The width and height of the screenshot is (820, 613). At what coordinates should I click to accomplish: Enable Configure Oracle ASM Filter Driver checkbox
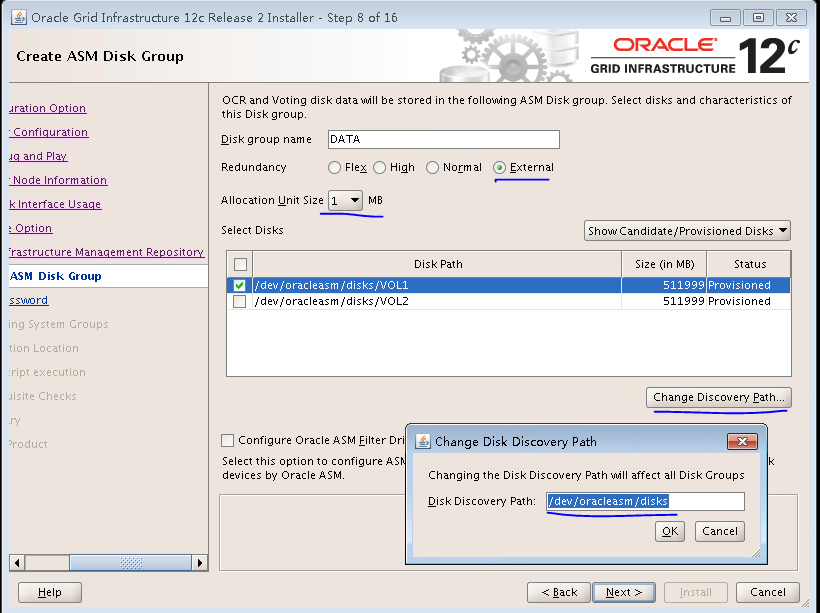click(227, 440)
